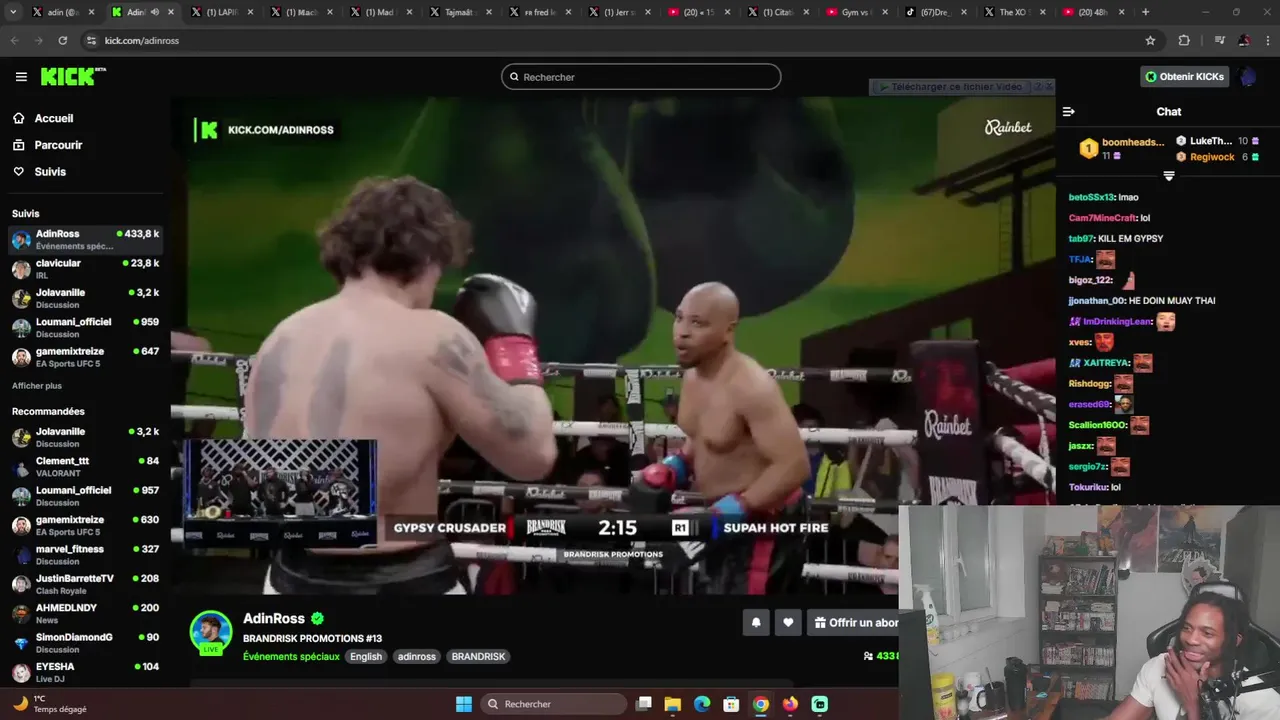Expand the gifter leaderboard down-arrow
Image resolution: width=1280 pixels, height=720 pixels.
click(x=1168, y=176)
